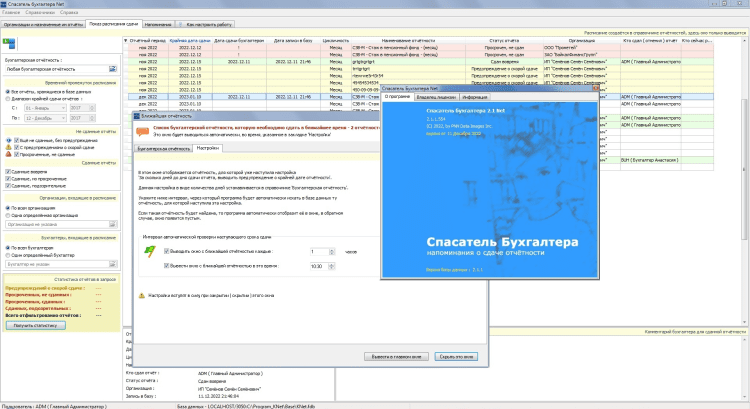This screenshot has width=750, height=409.
Task: Open the Как настроить работу tab
Action: (206, 24)
